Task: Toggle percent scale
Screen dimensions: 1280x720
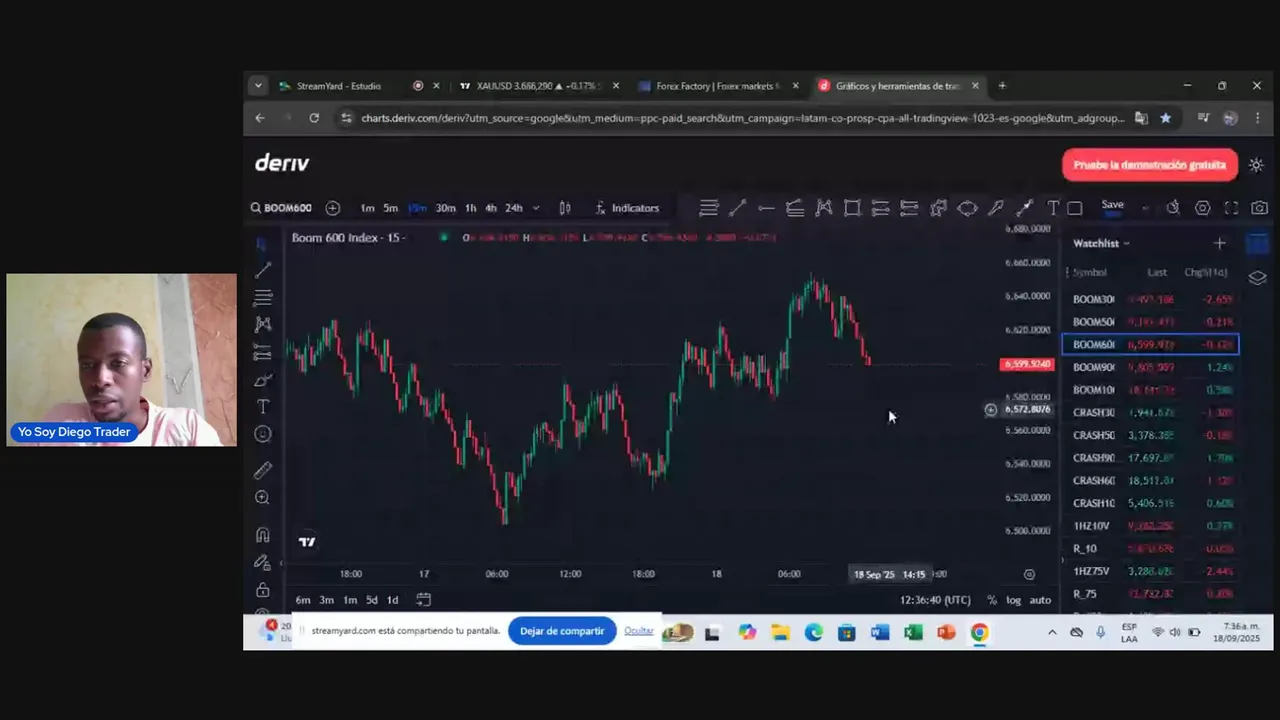Action: [x=992, y=600]
